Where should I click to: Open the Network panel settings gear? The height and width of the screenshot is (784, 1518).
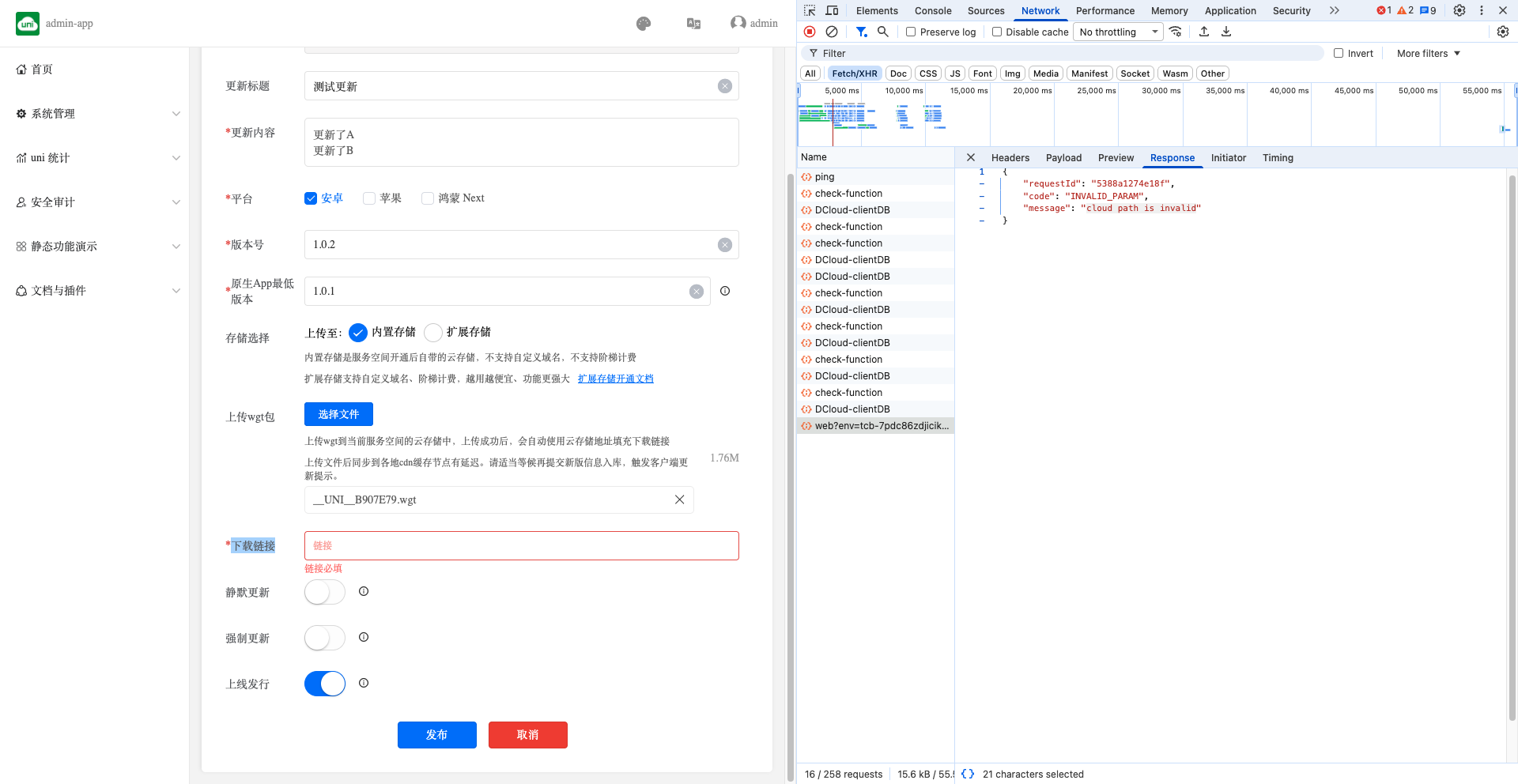1503,32
